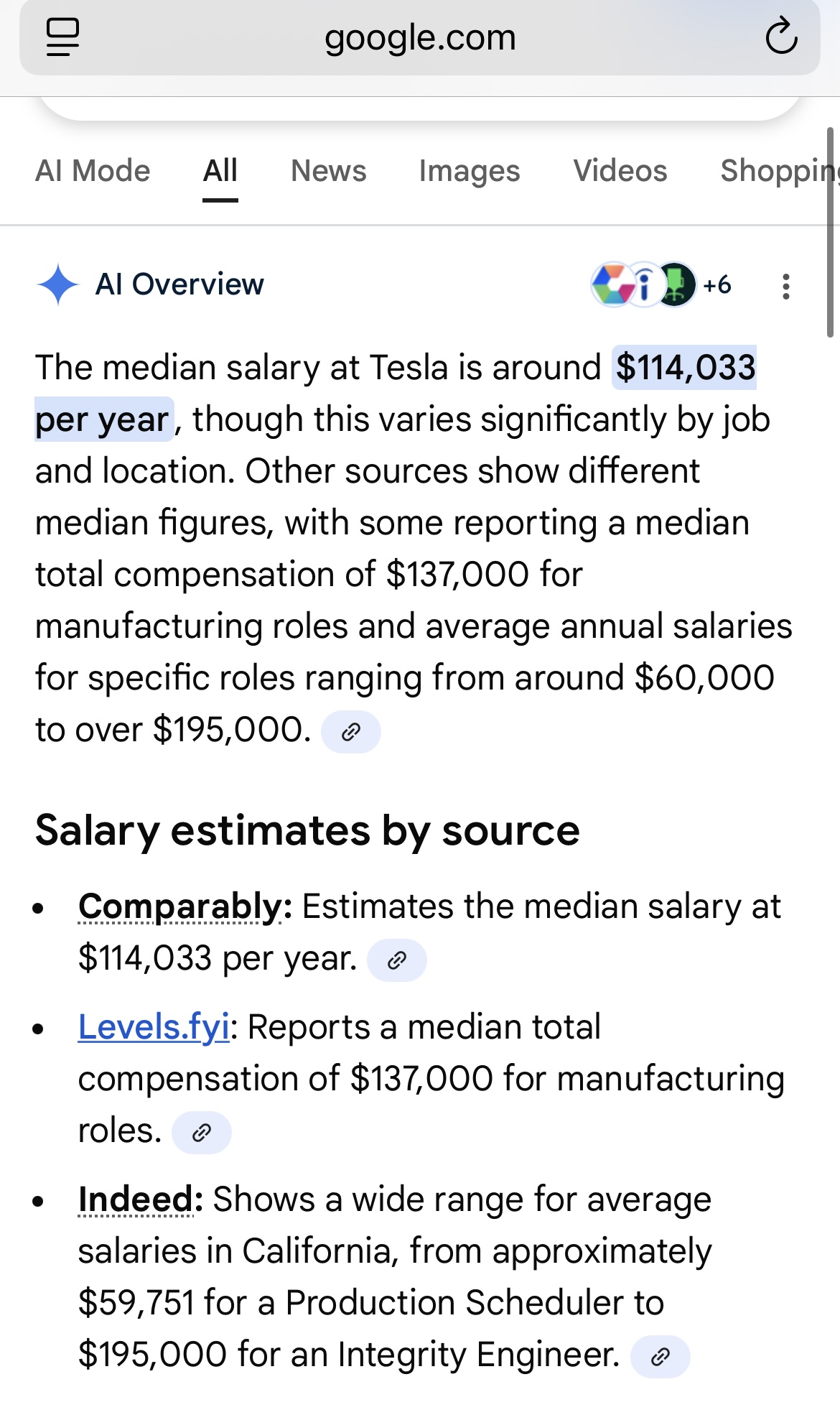
Task: Open citation link after Levels.fyi manufacturing roles
Action: pyautogui.click(x=202, y=1133)
